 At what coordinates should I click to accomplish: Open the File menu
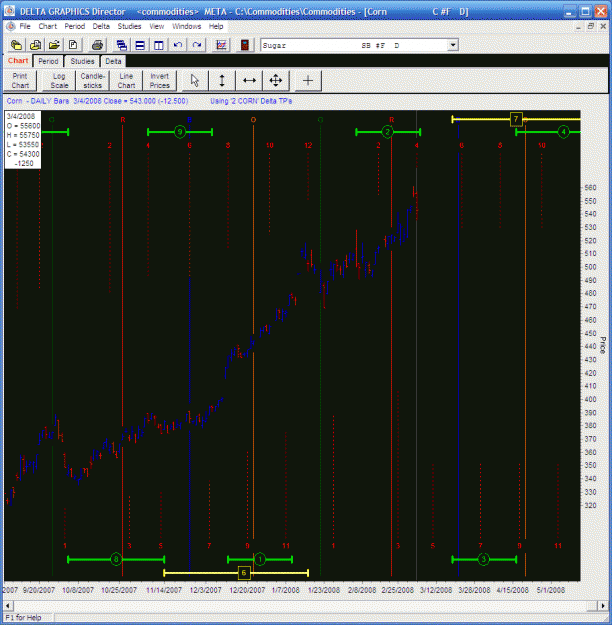[25, 26]
